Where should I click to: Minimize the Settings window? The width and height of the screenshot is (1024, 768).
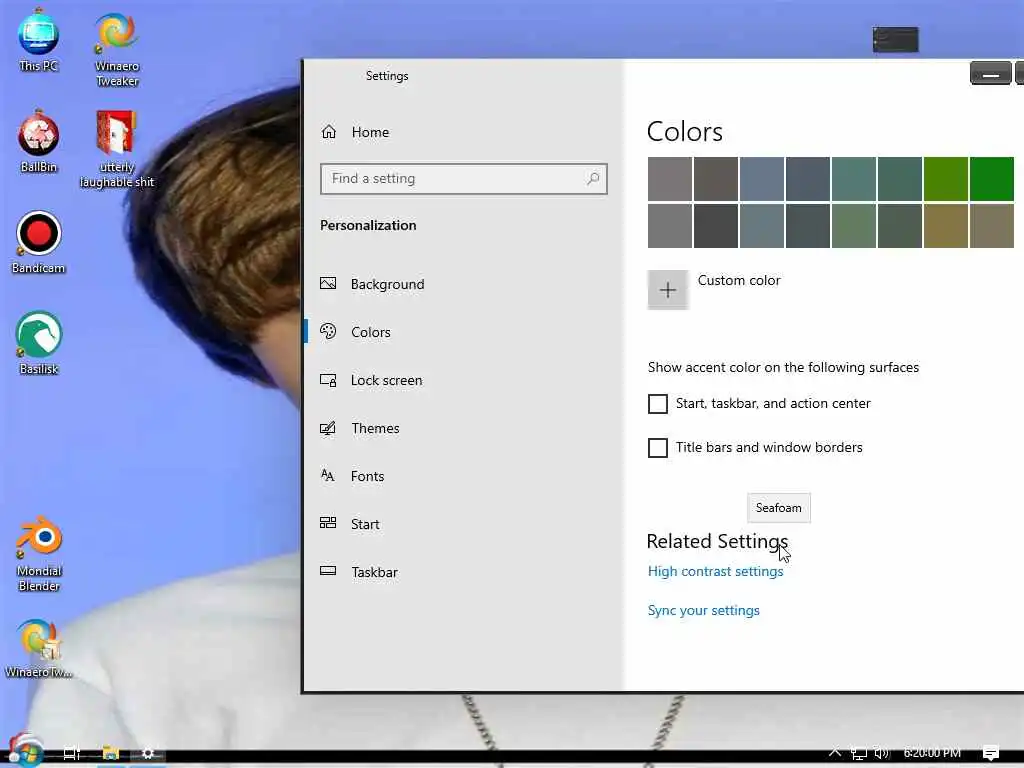[x=991, y=74]
